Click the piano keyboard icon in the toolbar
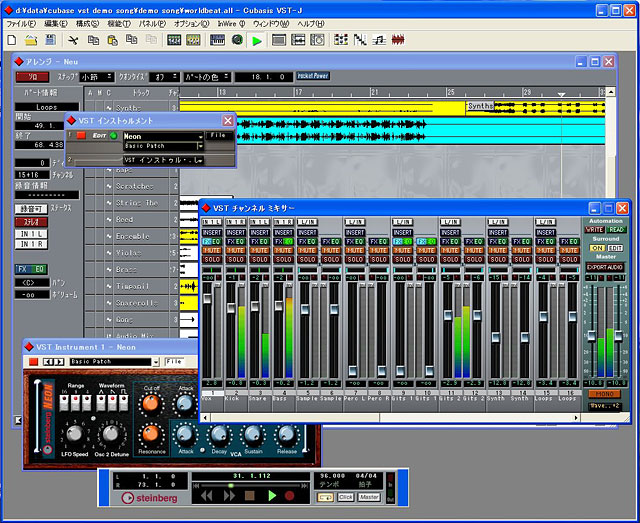640x523 pixels. pyautogui.click(x=217, y=40)
